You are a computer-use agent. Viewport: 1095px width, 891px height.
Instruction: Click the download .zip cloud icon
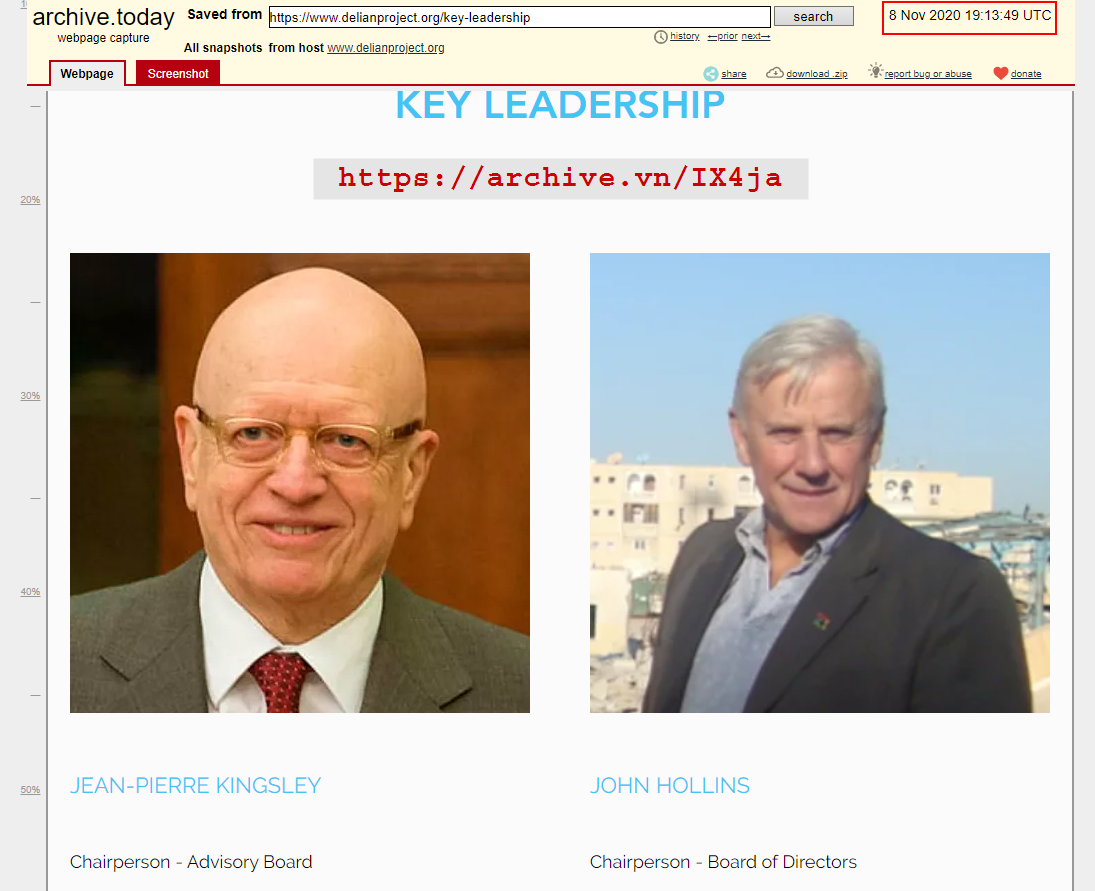tap(774, 73)
